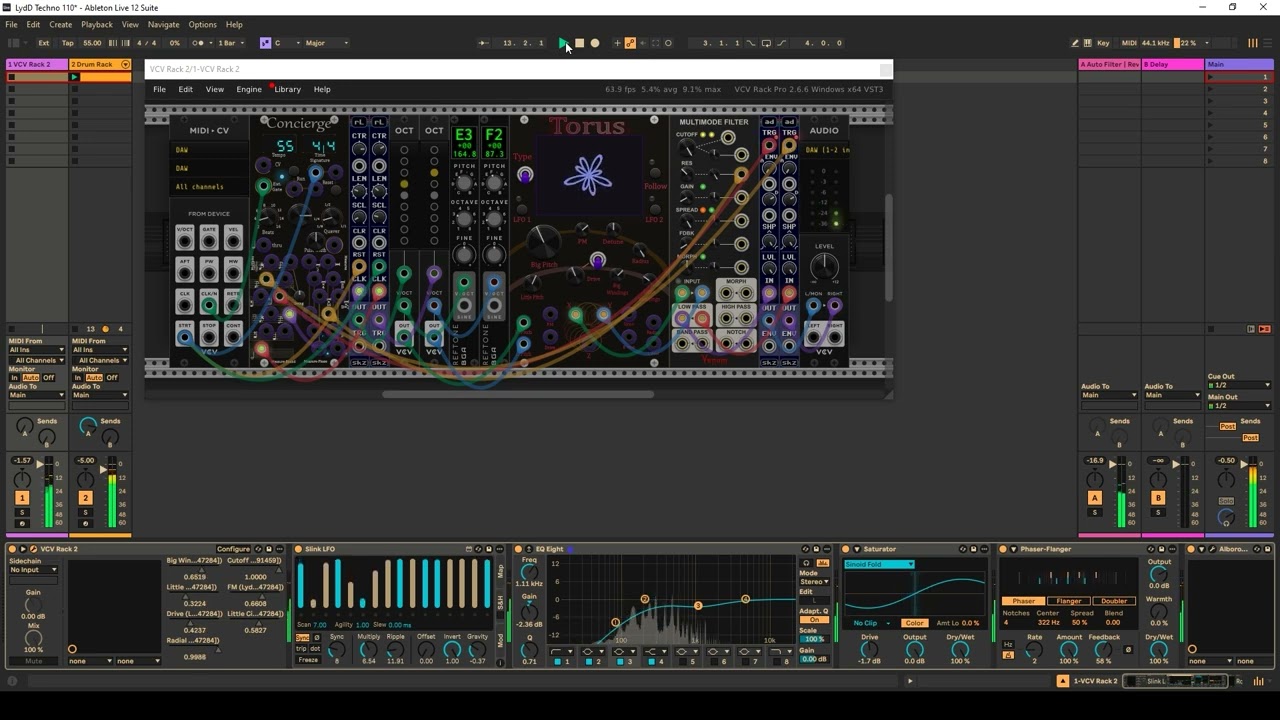1280x720 pixels.
Task: Click the EQ Eight headphone audition icon
Action: (806, 563)
